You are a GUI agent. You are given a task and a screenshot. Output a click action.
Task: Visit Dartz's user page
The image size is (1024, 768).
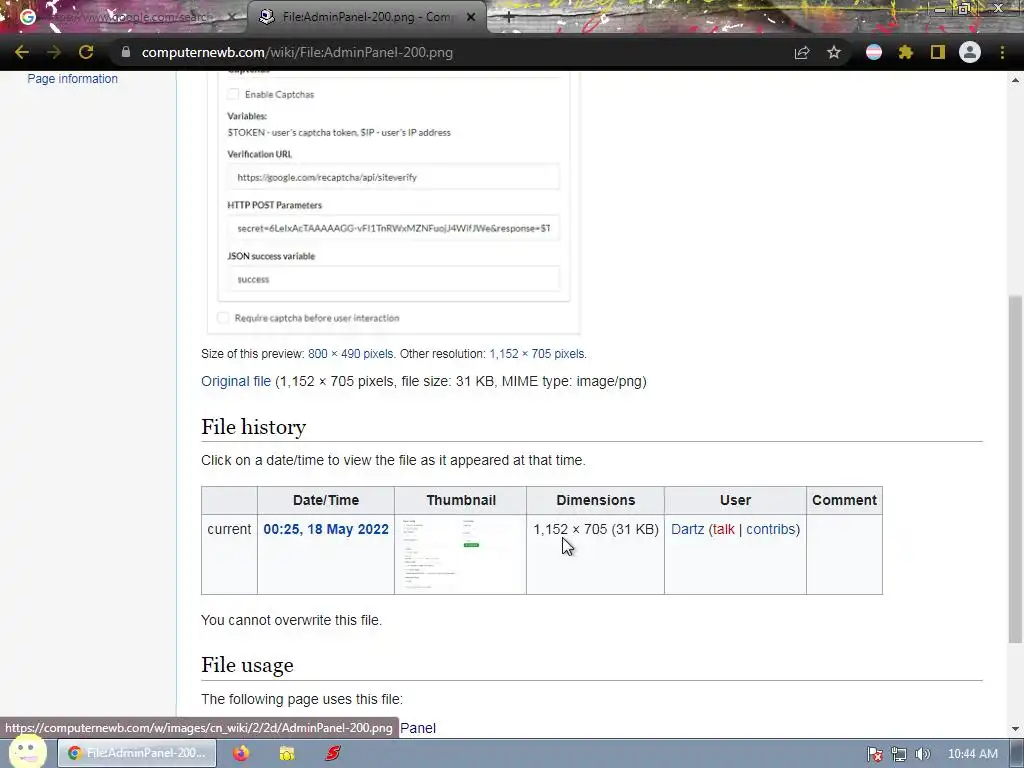688,529
